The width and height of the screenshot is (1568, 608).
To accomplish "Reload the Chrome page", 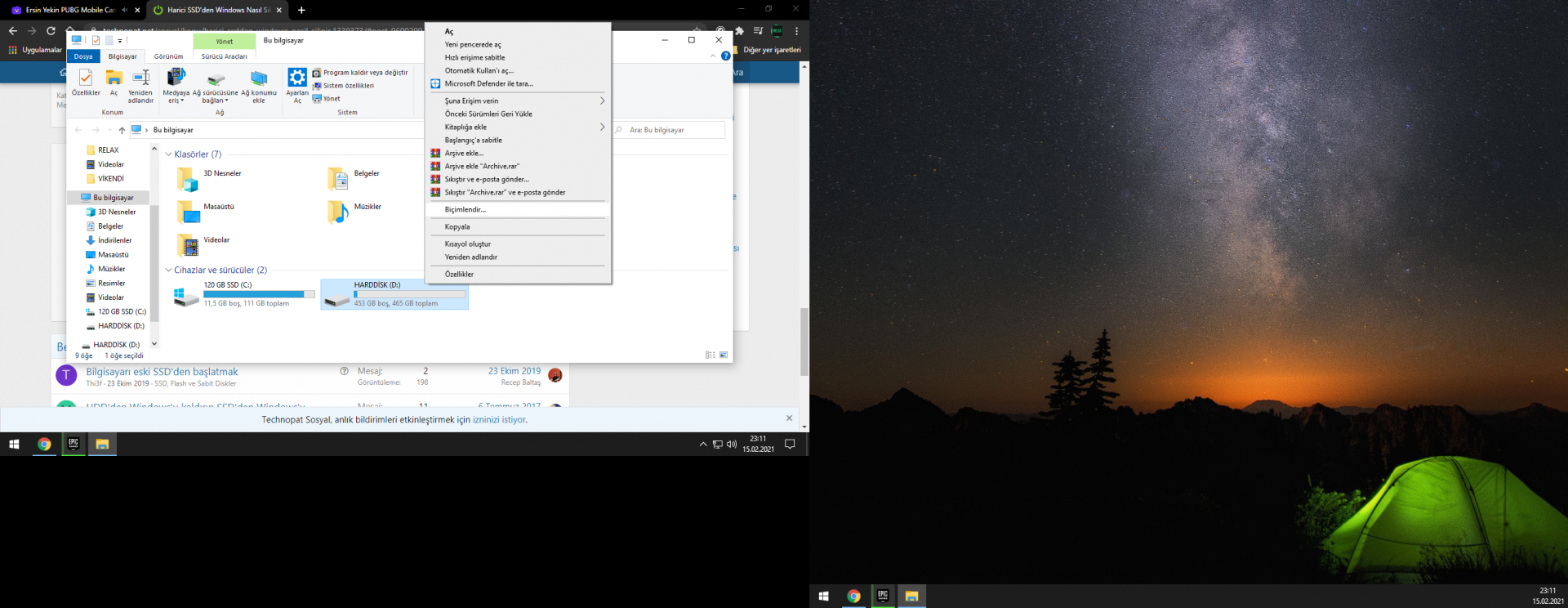I will (x=51, y=31).
